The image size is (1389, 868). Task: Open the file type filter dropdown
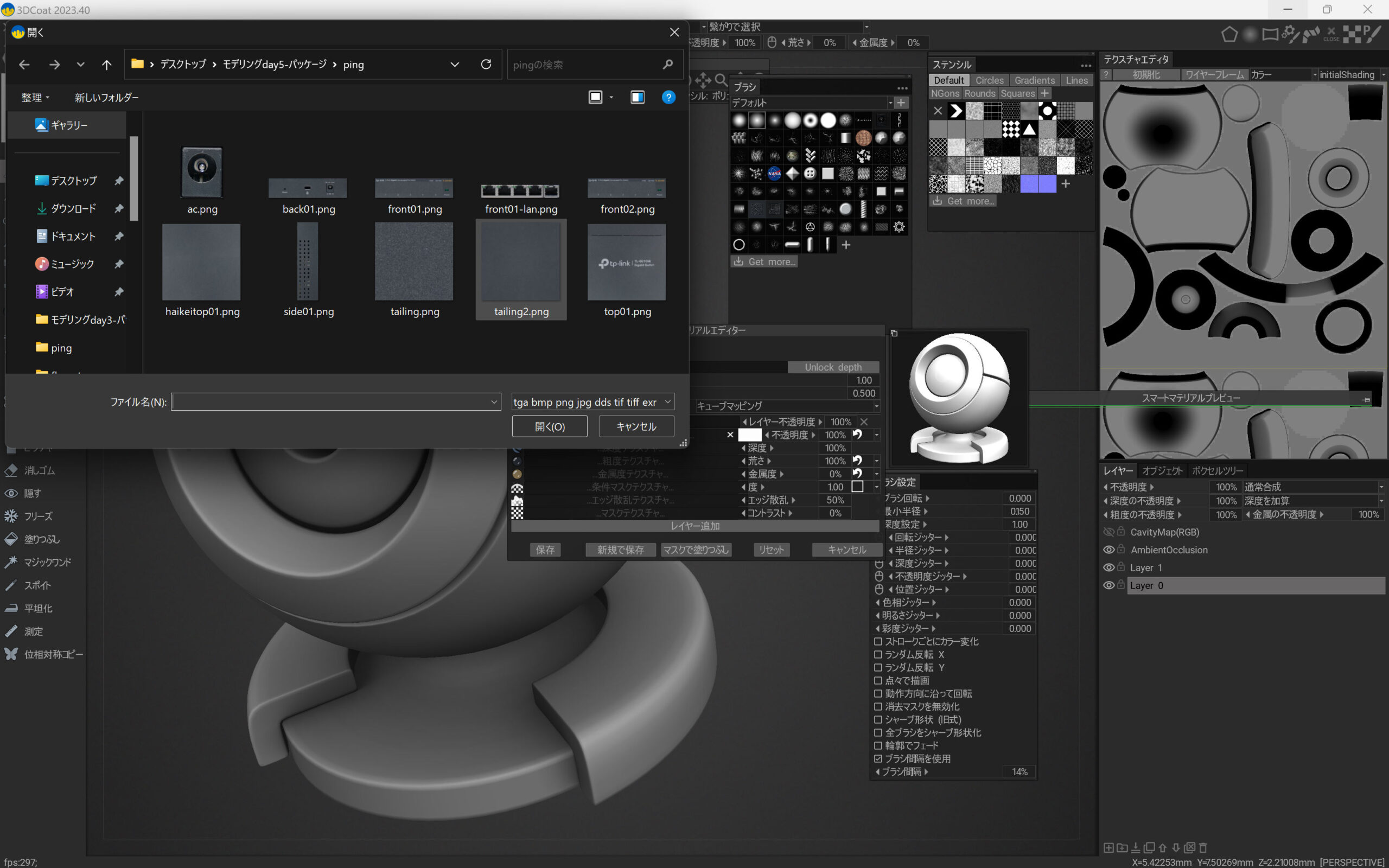pos(592,402)
